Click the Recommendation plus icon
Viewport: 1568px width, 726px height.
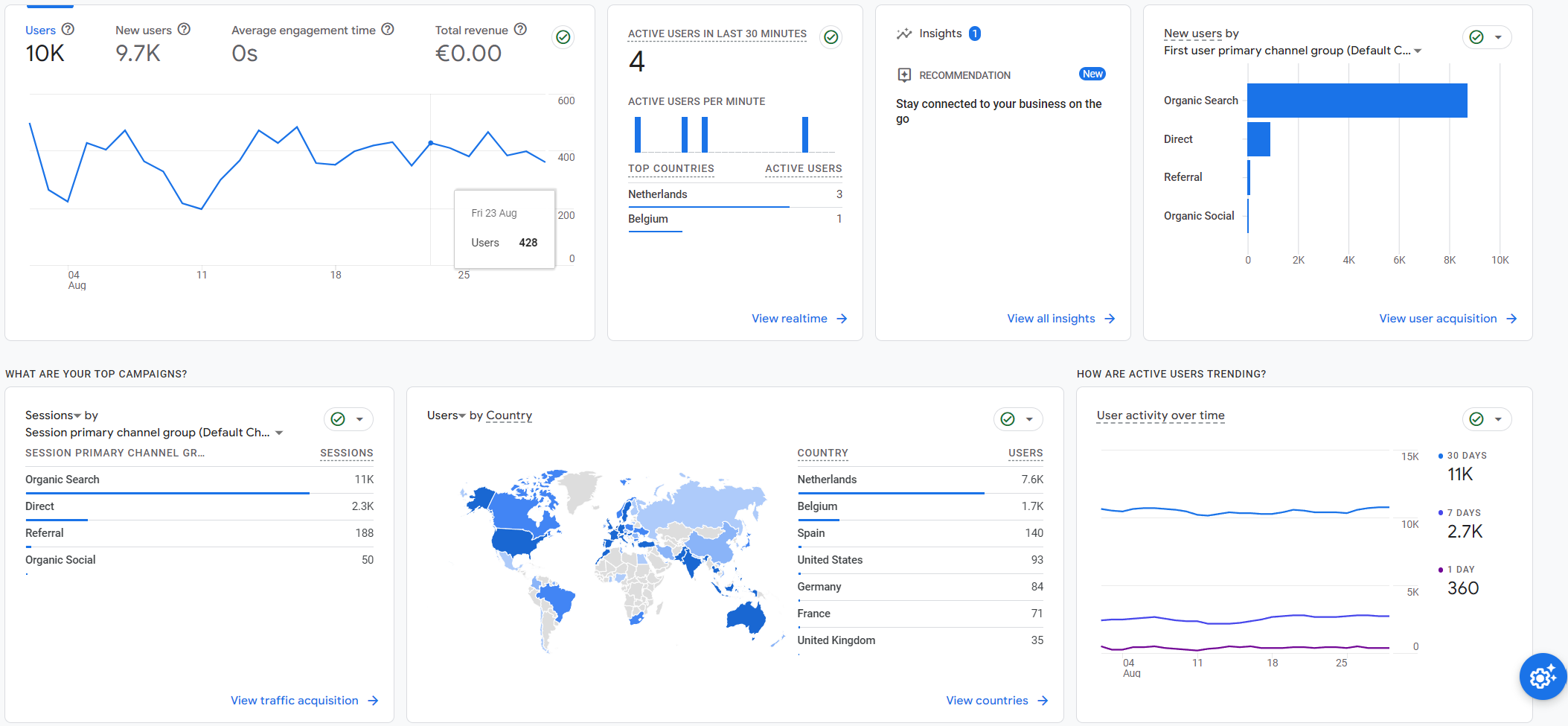coord(904,74)
